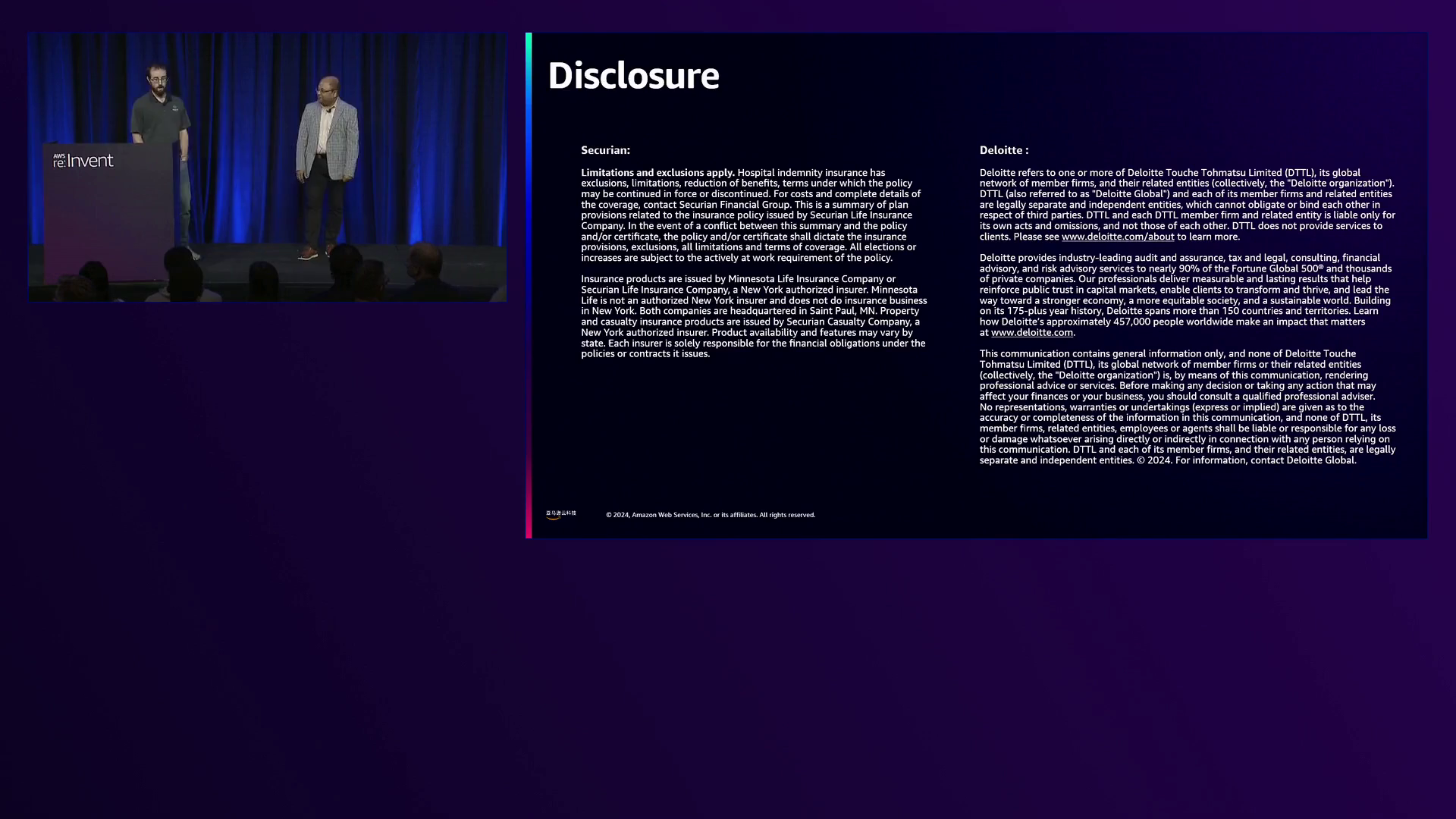The width and height of the screenshot is (1456, 819).
Task: Click the Amazon Web Services copyright notice
Action: pos(711,515)
